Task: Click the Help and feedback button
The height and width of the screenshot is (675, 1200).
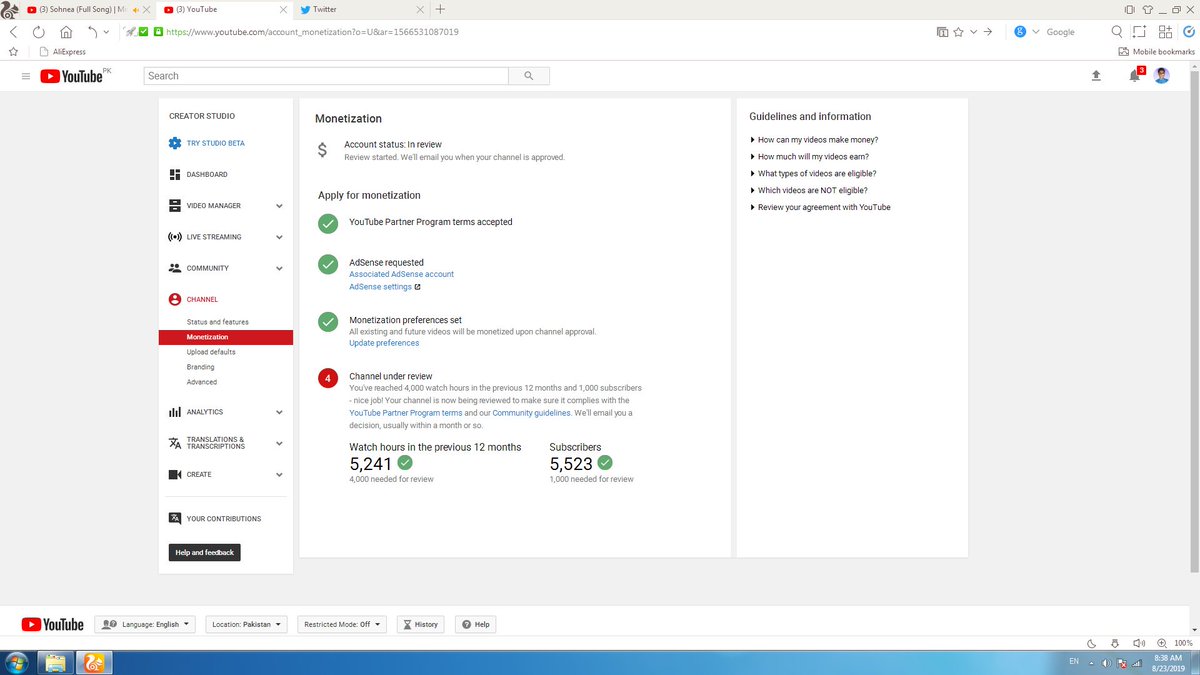Action: pyautogui.click(x=204, y=552)
